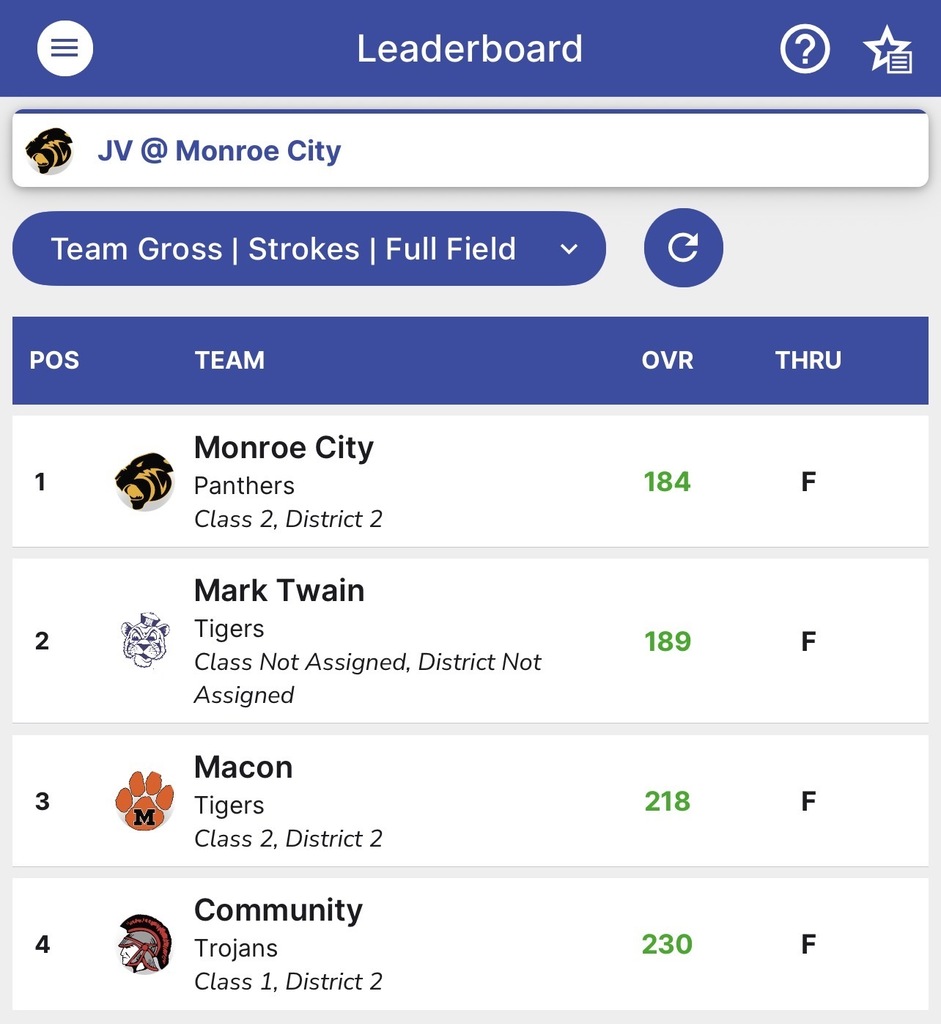Click the Mark Twain Tigers mascot logo
Image resolution: width=941 pixels, height=1024 pixels.
pos(145,640)
